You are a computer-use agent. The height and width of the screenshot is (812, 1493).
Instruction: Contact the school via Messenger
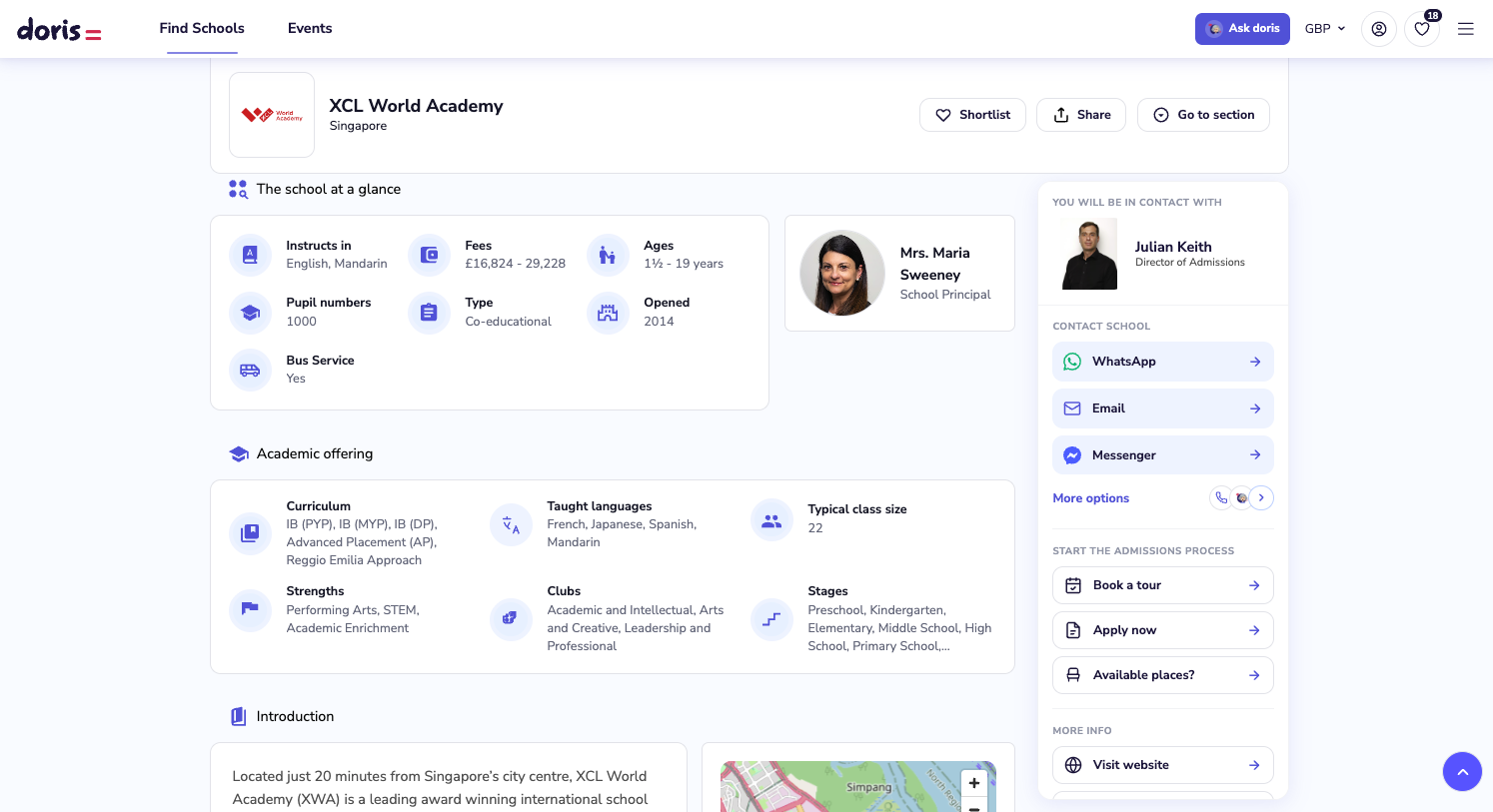(x=1163, y=455)
